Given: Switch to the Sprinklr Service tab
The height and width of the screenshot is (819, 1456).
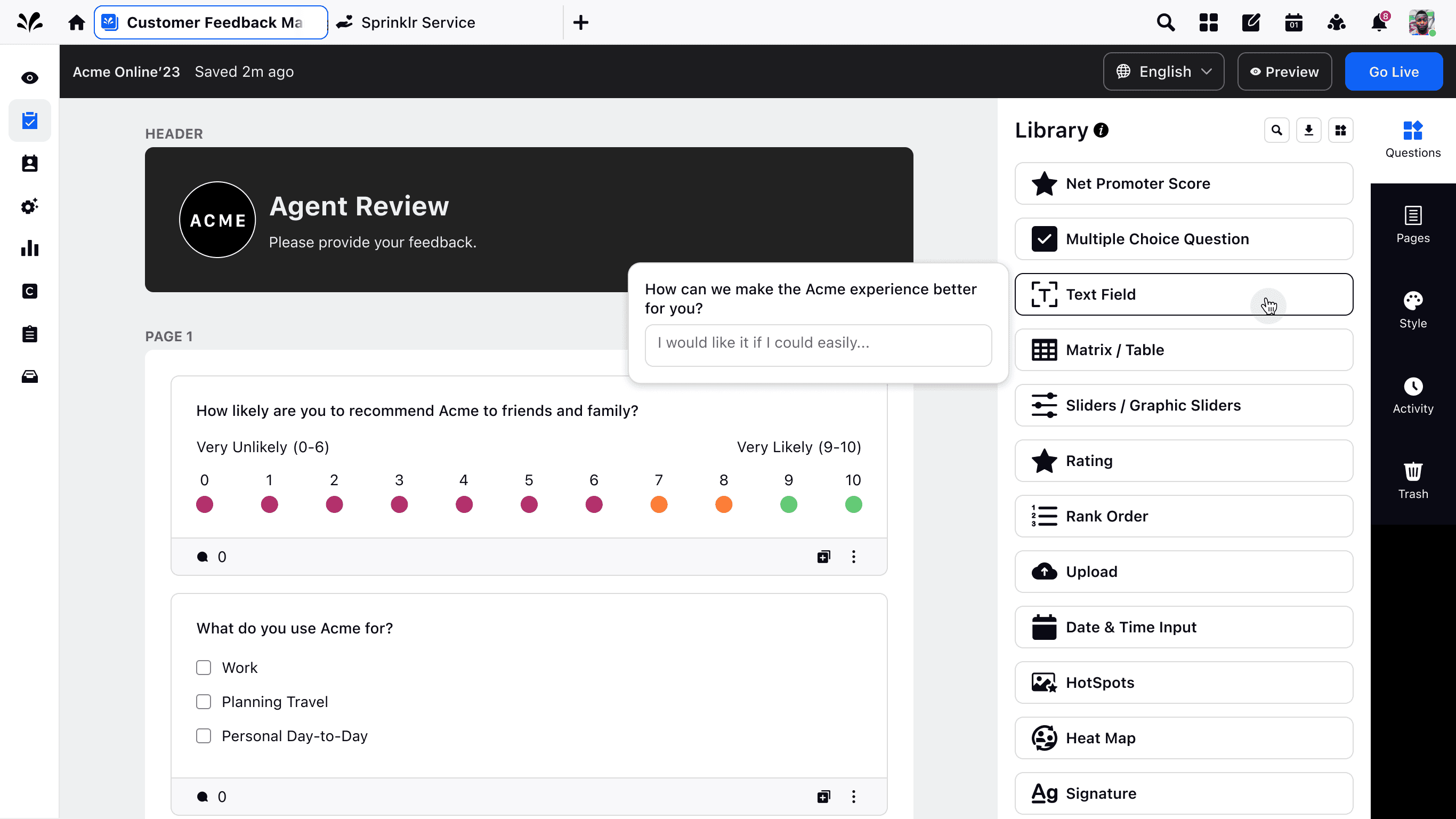Looking at the screenshot, I should [x=406, y=22].
